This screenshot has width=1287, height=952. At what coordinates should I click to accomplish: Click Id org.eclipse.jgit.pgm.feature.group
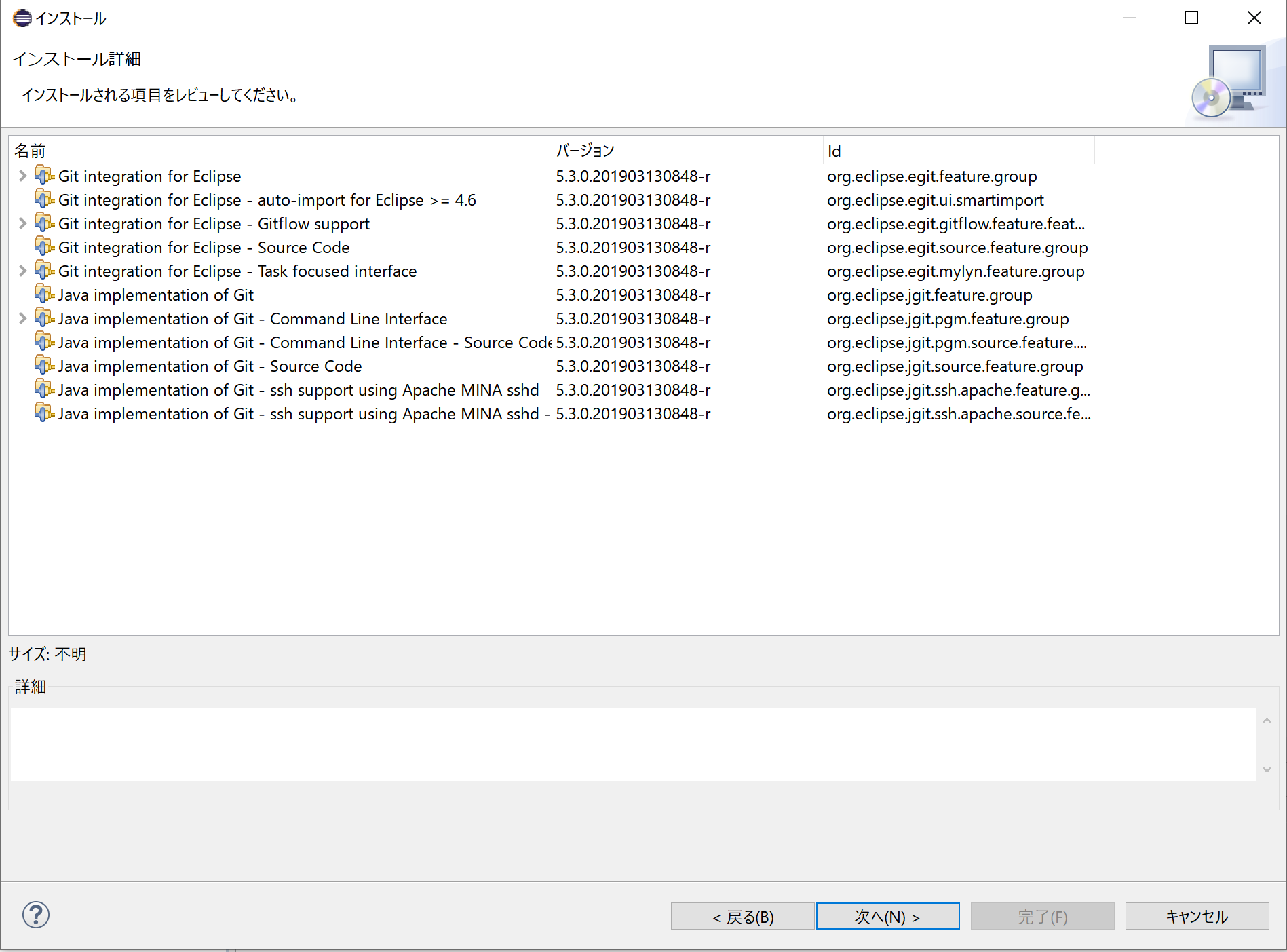coord(948,319)
